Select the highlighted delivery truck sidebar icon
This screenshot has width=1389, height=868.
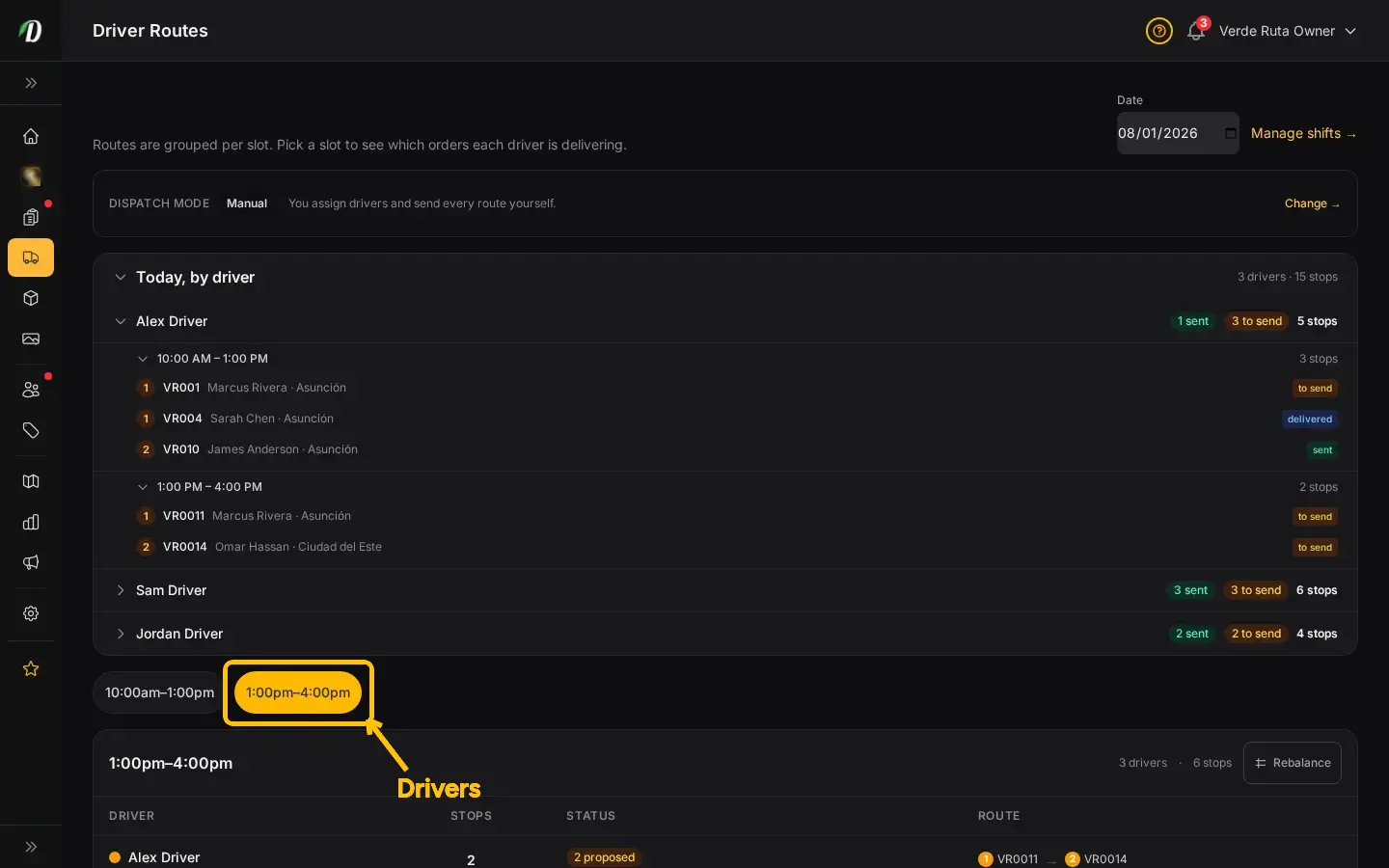pyautogui.click(x=31, y=258)
